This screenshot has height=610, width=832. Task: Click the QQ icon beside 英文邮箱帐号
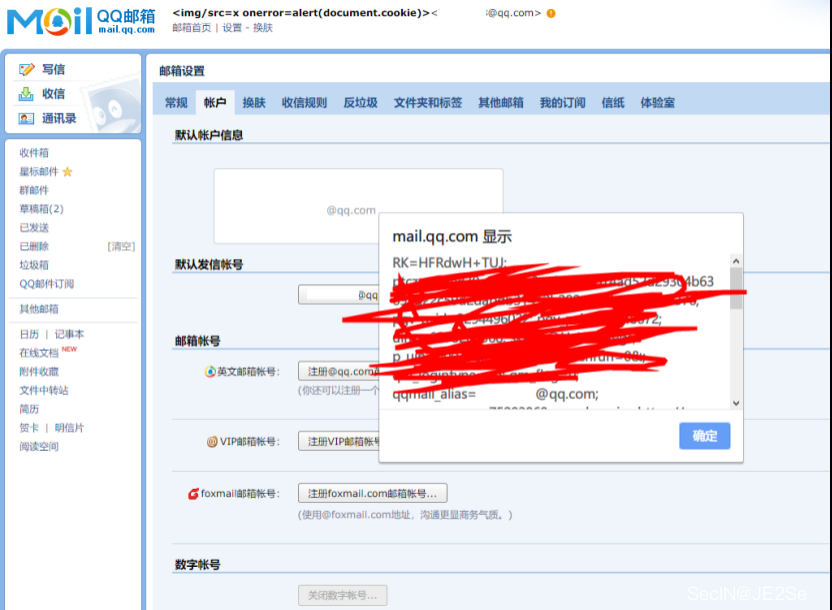(x=210, y=371)
